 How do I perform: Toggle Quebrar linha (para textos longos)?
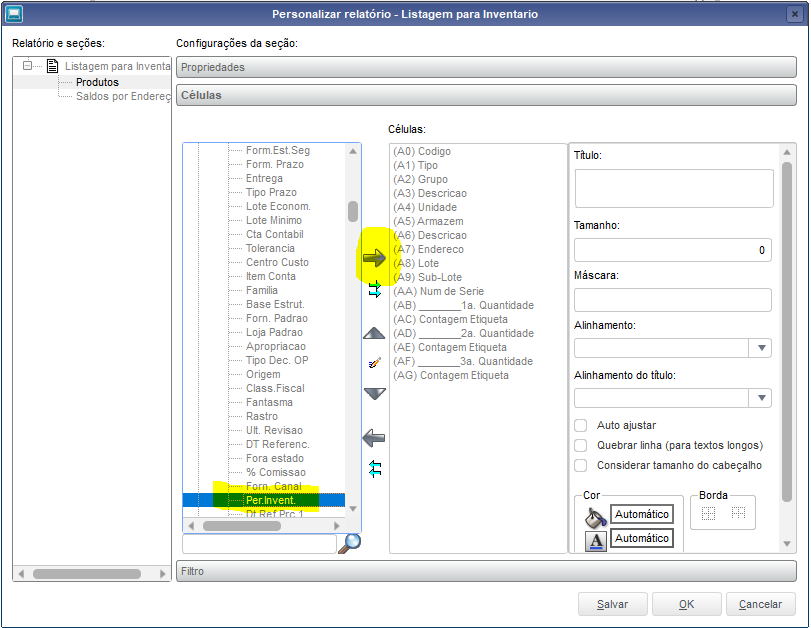[x=581, y=445]
